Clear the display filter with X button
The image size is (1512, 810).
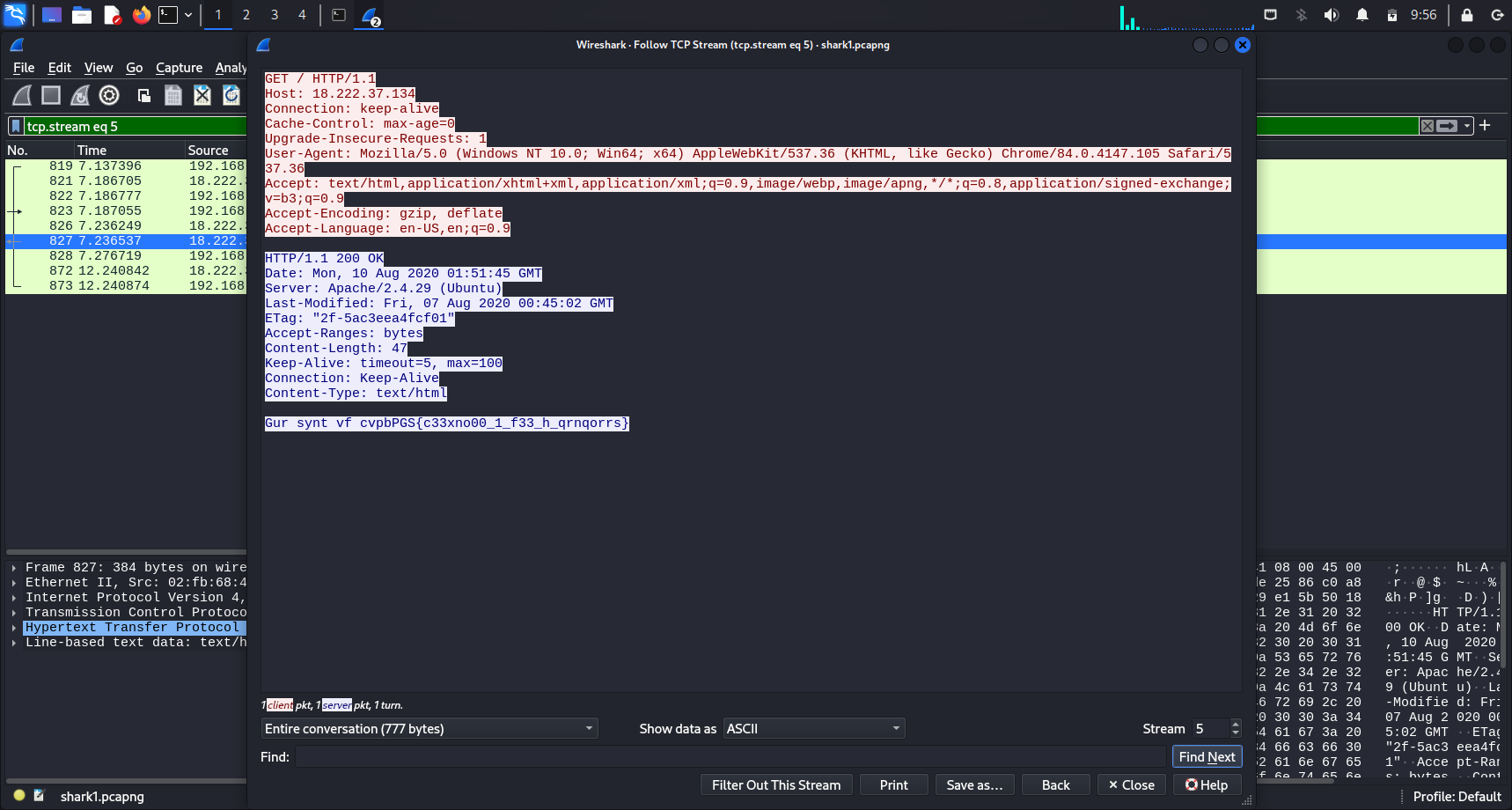coord(1427,126)
